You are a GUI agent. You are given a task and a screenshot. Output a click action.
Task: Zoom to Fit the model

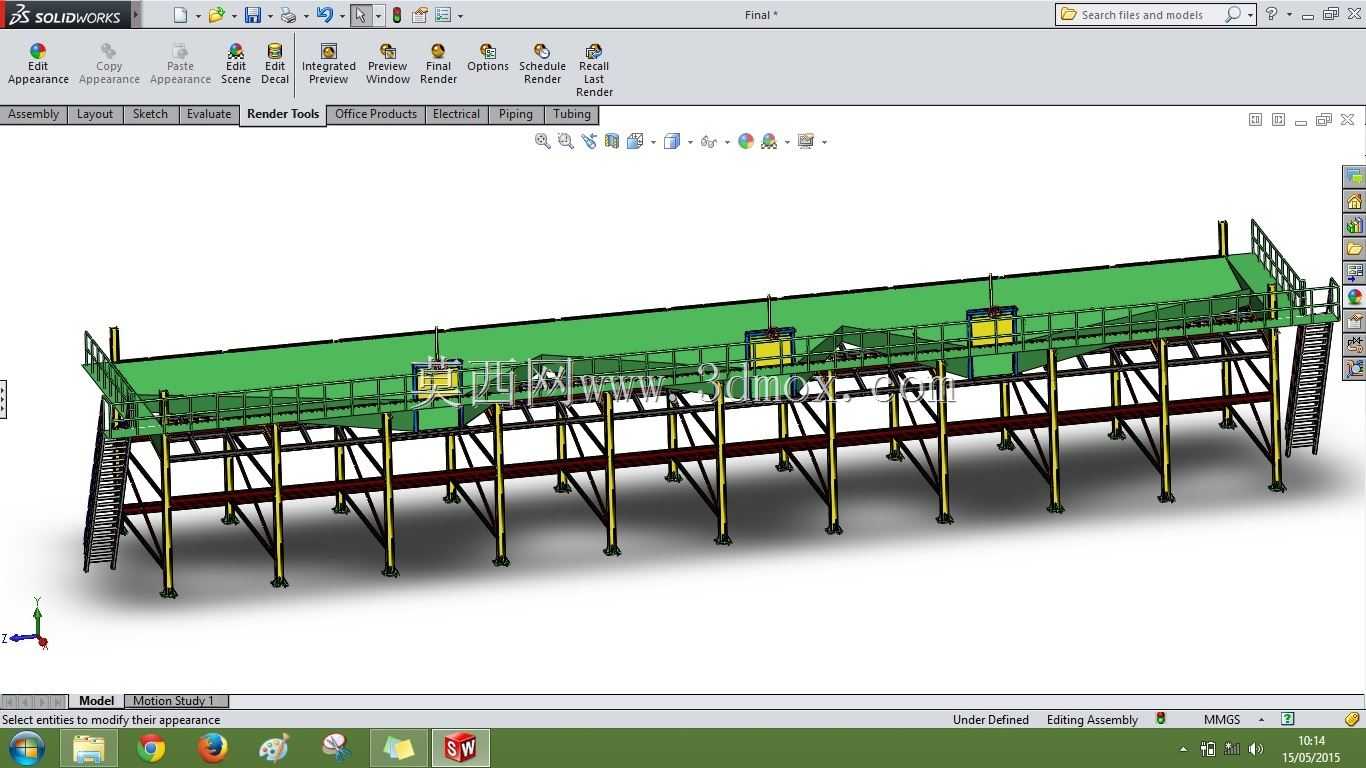point(543,142)
